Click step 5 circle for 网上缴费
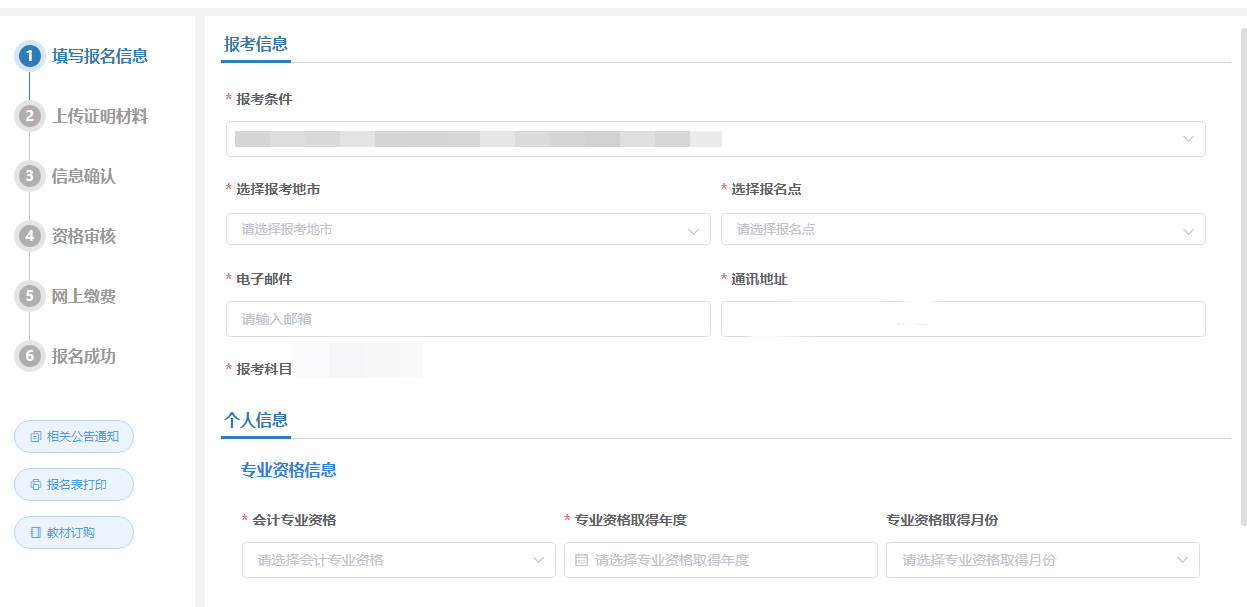 point(31,296)
